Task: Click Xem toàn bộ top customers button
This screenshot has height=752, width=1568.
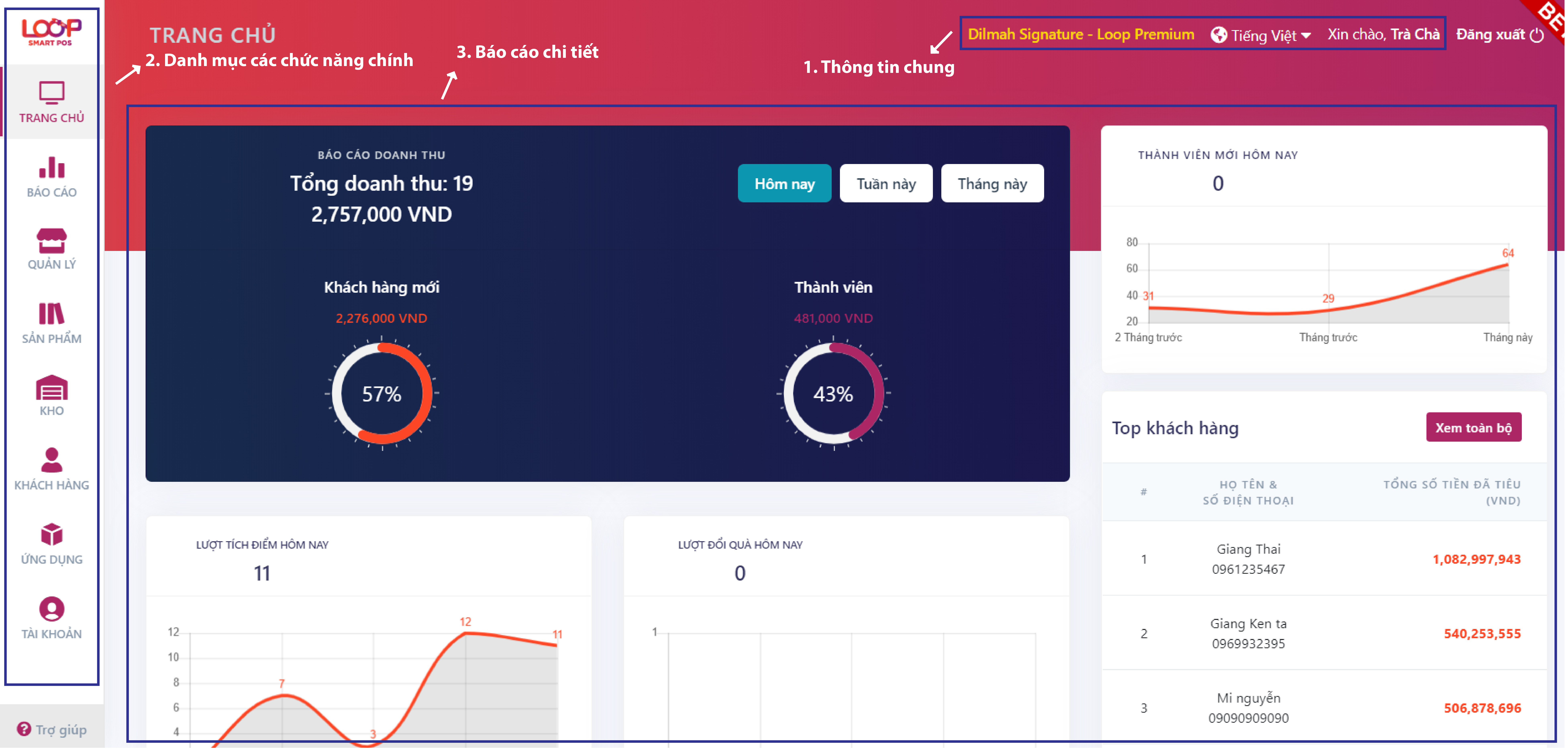Action: coord(1474,427)
